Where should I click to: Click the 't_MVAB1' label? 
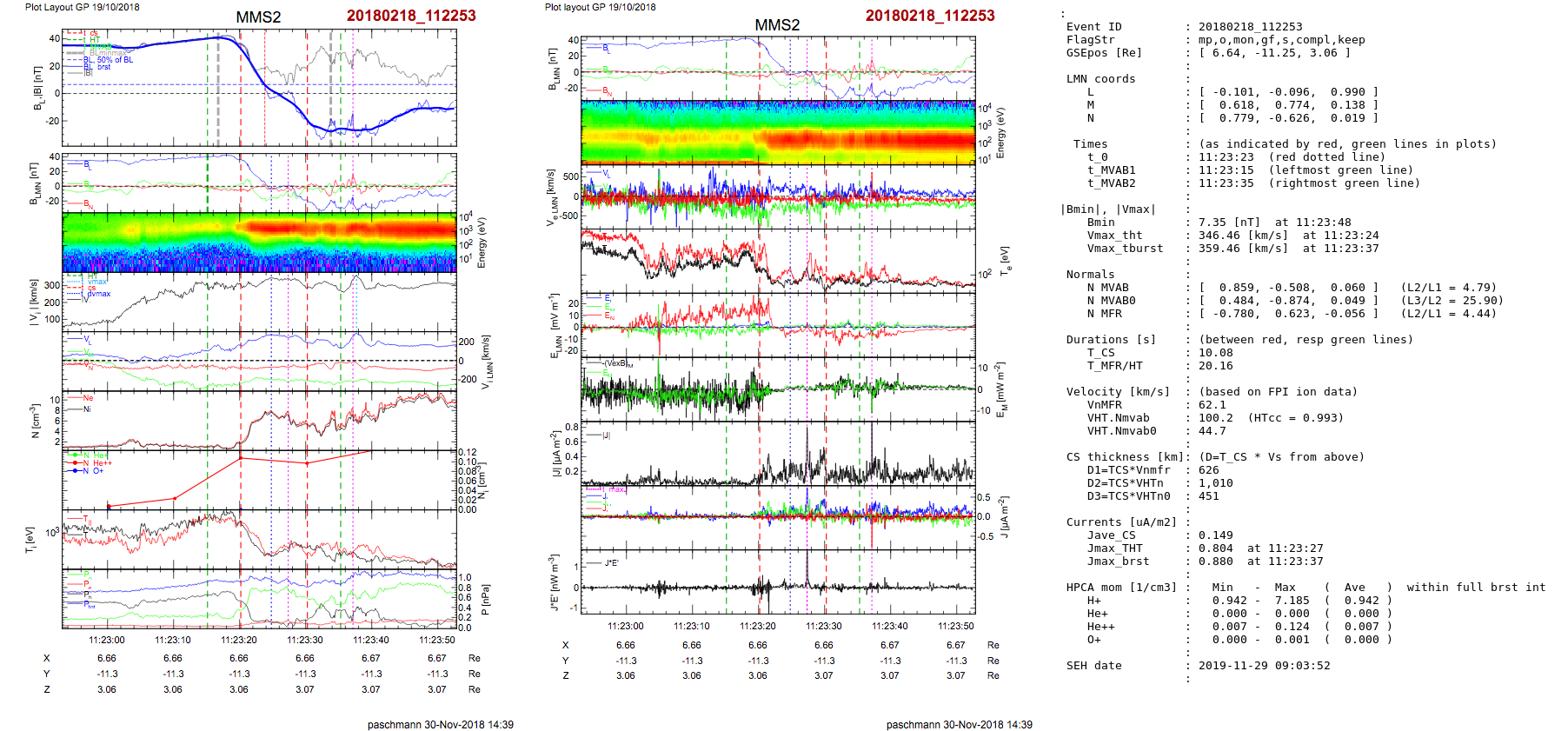(x=1112, y=170)
